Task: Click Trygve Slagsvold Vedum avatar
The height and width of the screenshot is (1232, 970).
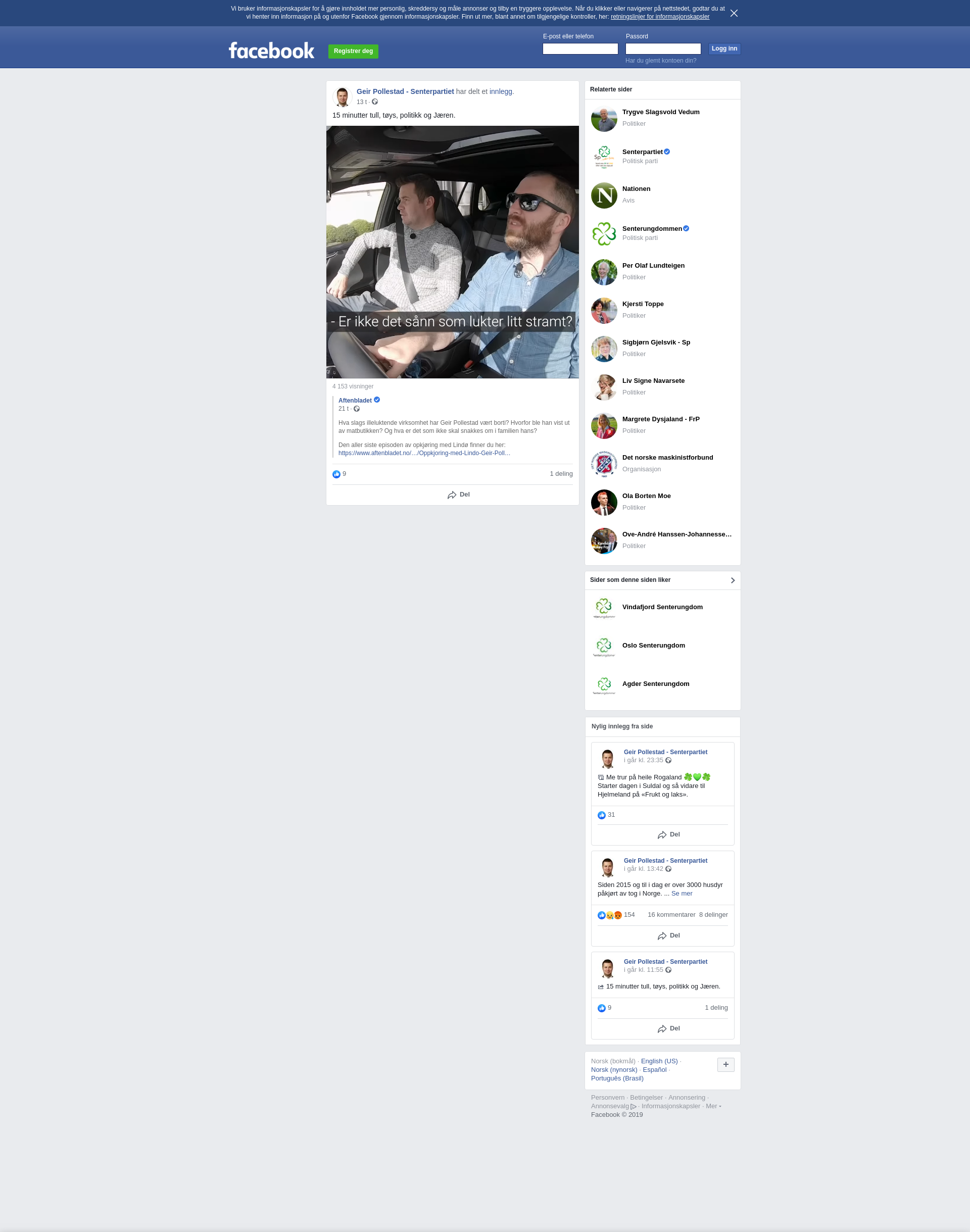Action: [x=604, y=119]
